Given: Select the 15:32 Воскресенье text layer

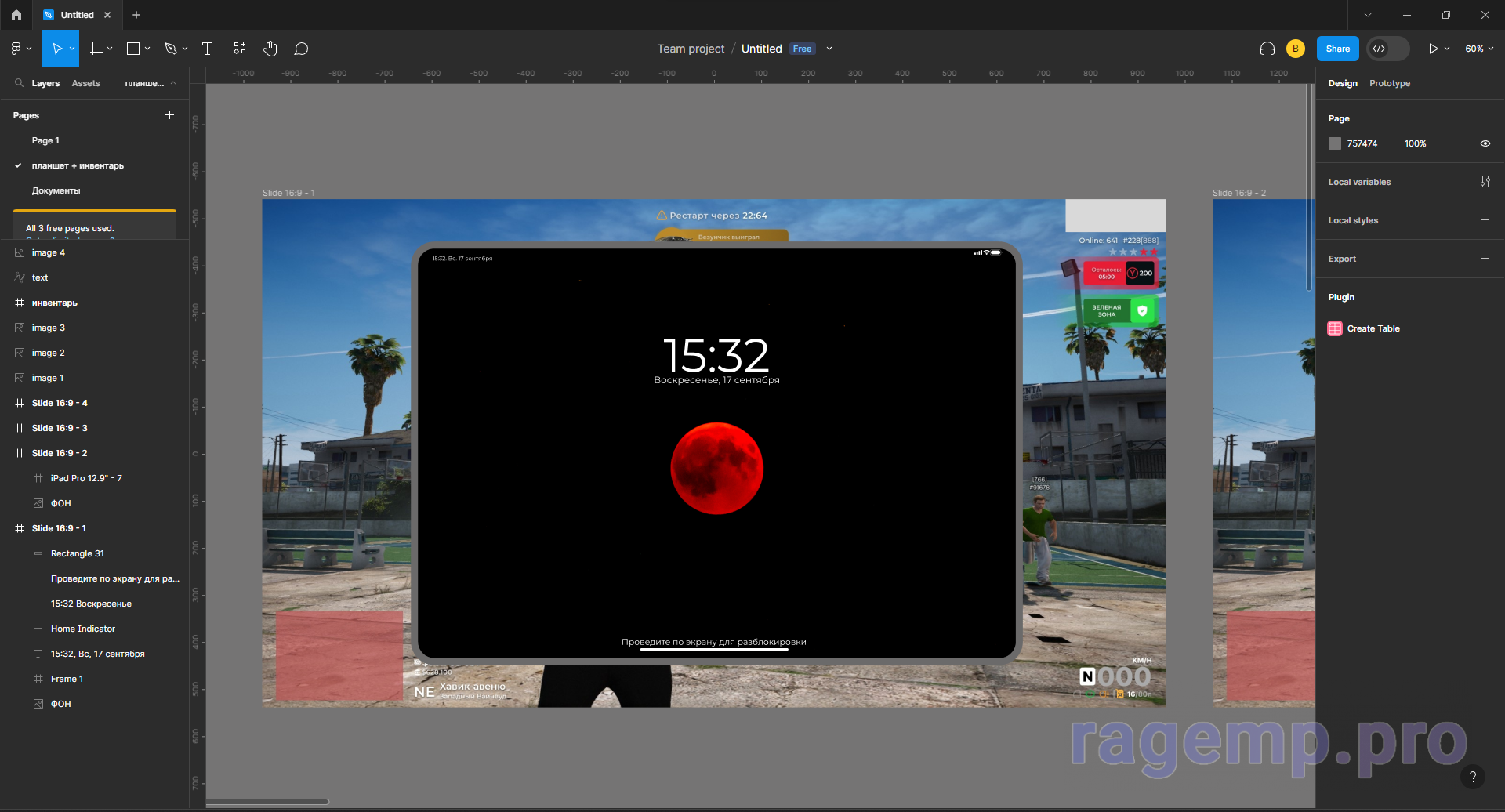Looking at the screenshot, I should point(94,604).
